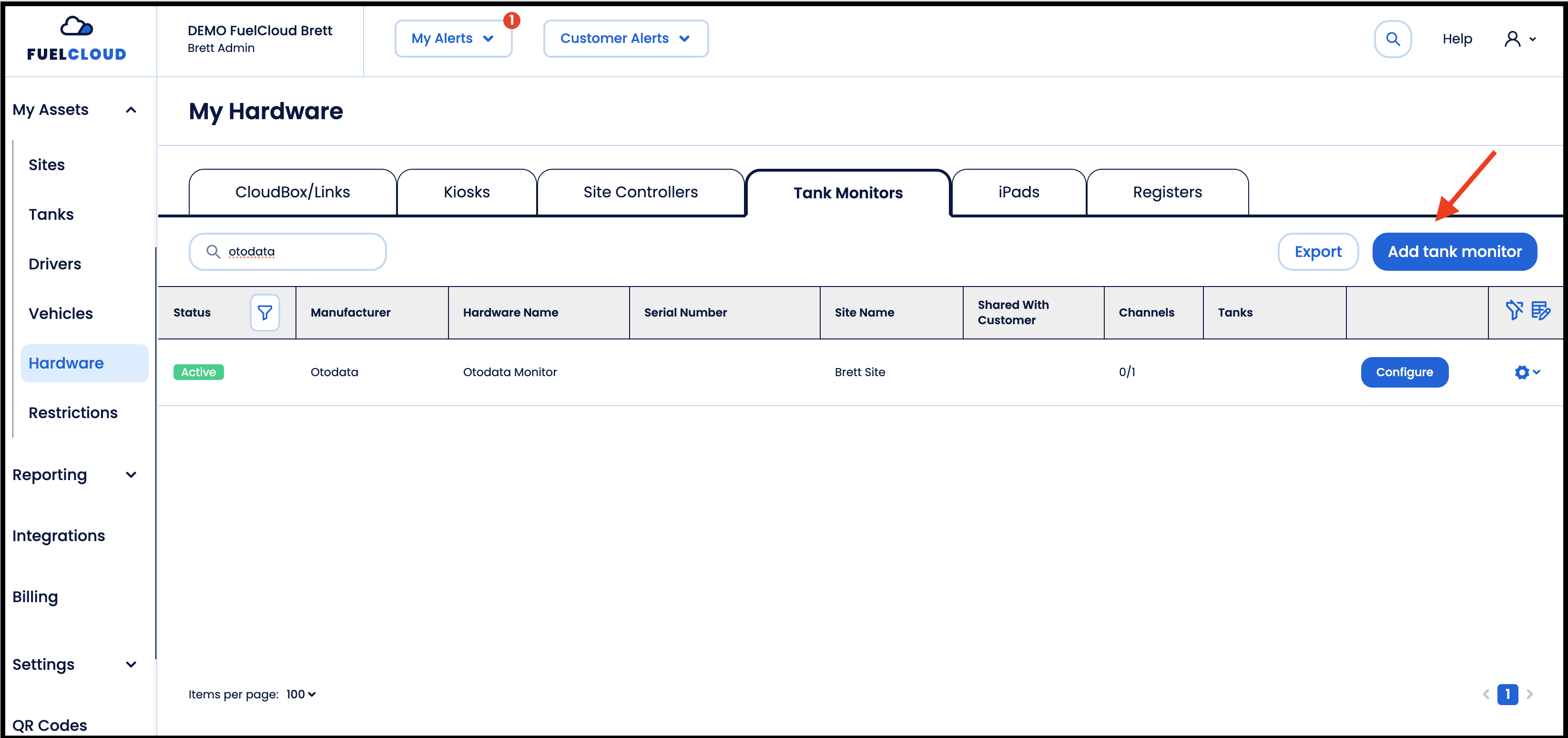Open the edit columns icon in header
This screenshot has width=1568, height=738.
1541,310
